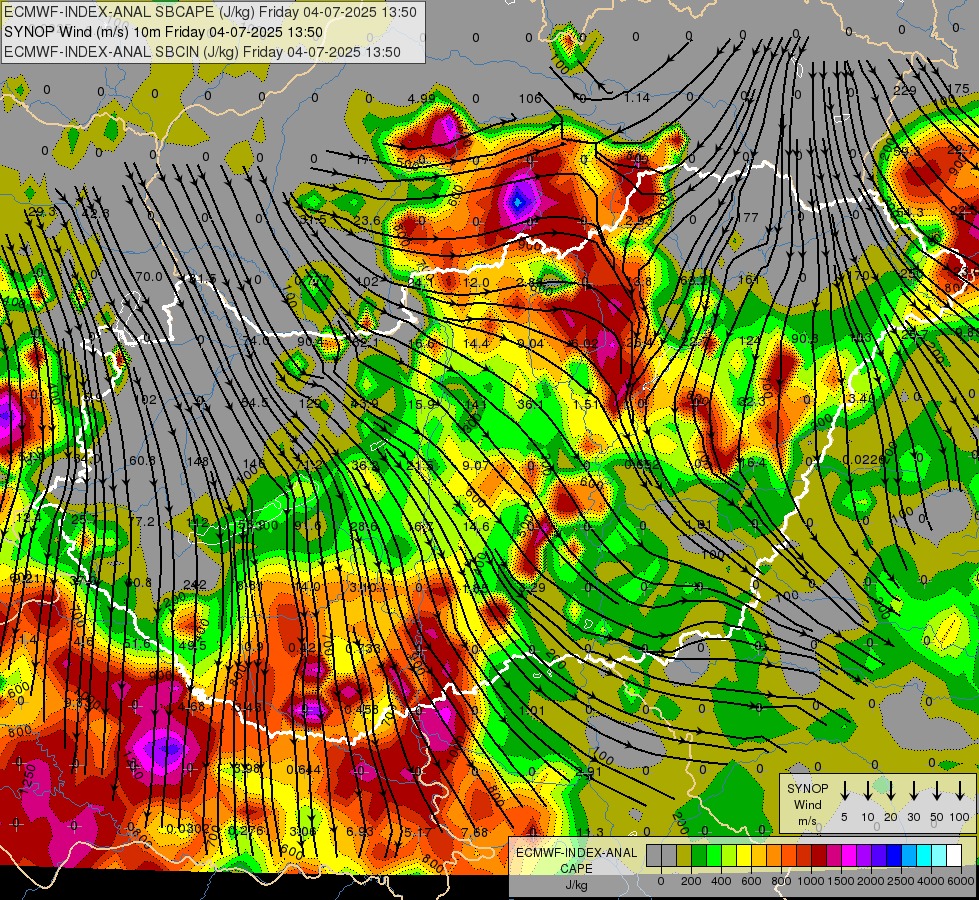Click the 1.14 value on the map
Viewport: 979px width, 900px height.
(x=637, y=98)
